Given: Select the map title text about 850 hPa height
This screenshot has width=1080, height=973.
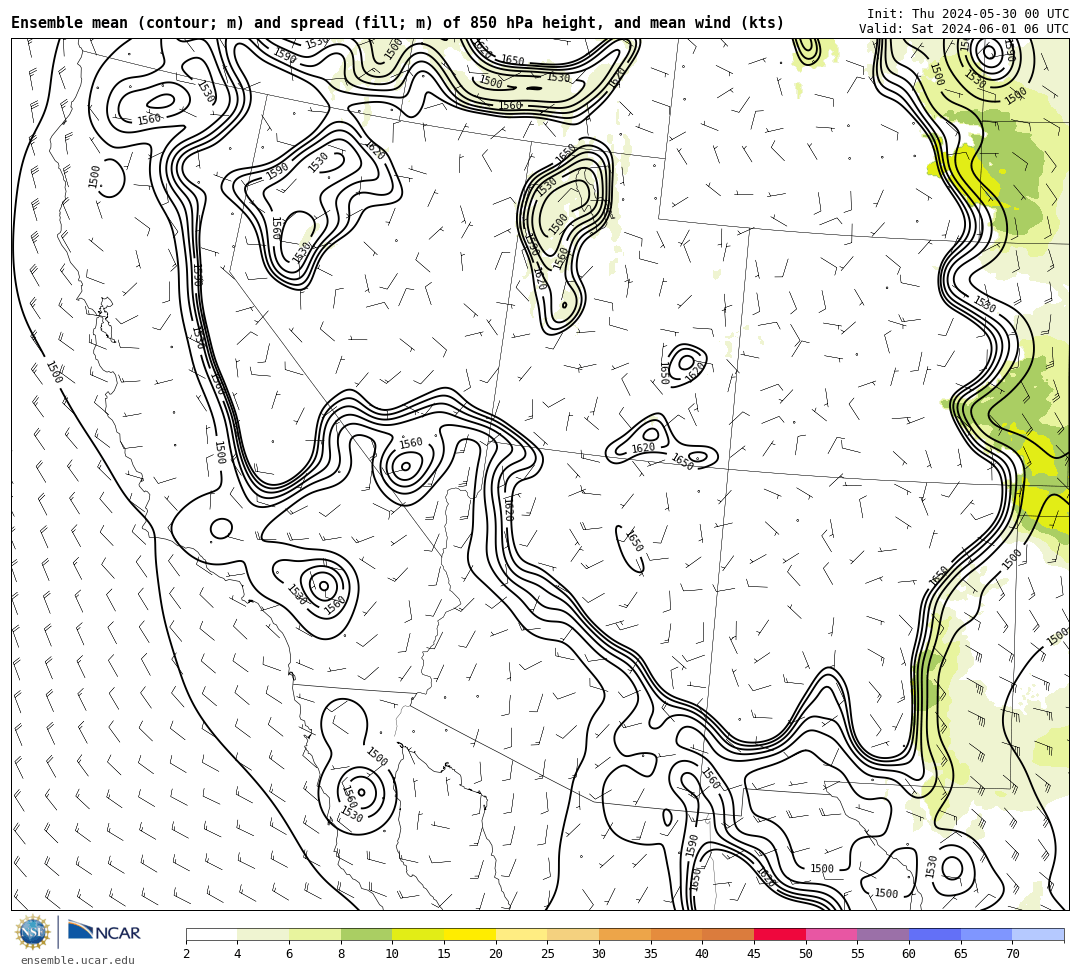Looking at the screenshot, I should click(x=397, y=23).
